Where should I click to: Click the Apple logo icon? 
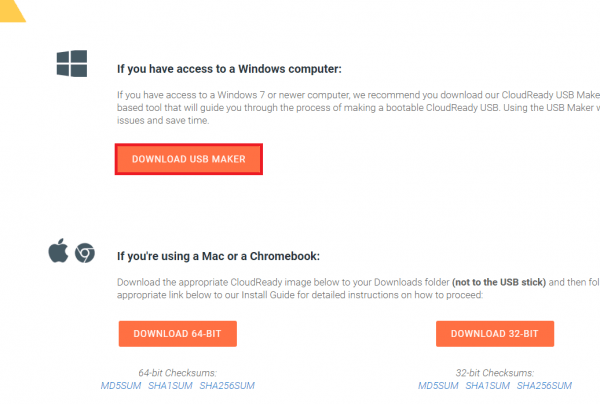pyautogui.click(x=58, y=251)
